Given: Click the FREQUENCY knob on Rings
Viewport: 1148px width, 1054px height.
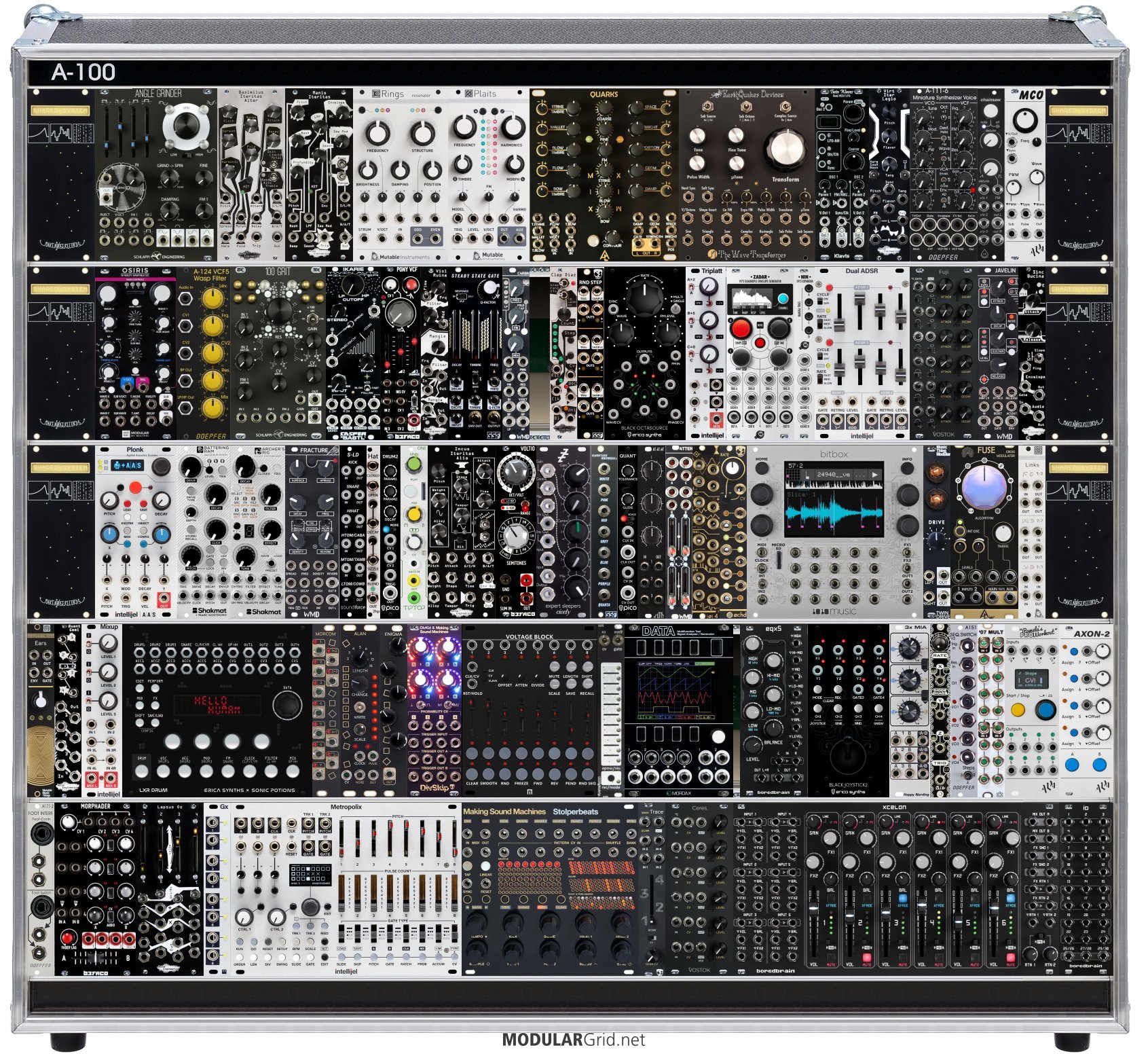Looking at the screenshot, I should point(378,132).
